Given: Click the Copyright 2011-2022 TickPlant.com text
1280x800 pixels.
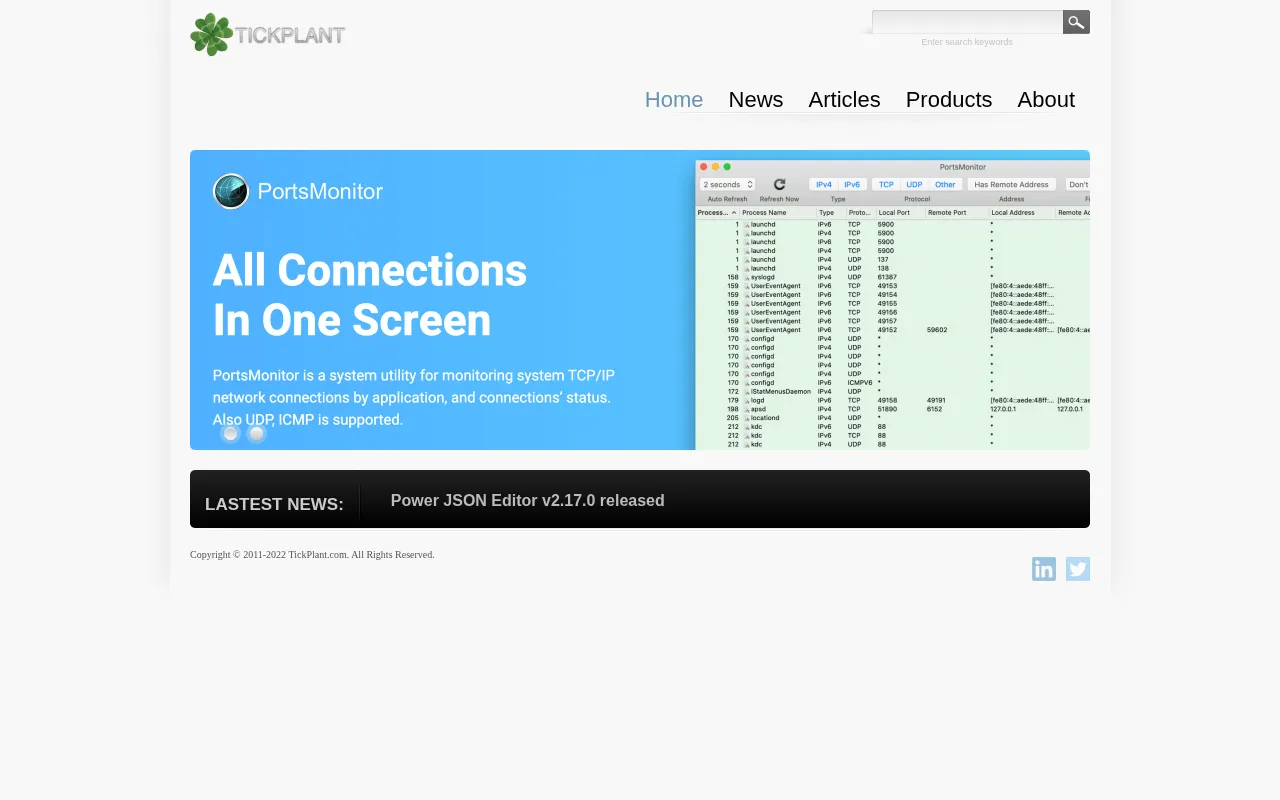Looking at the screenshot, I should (312, 555).
